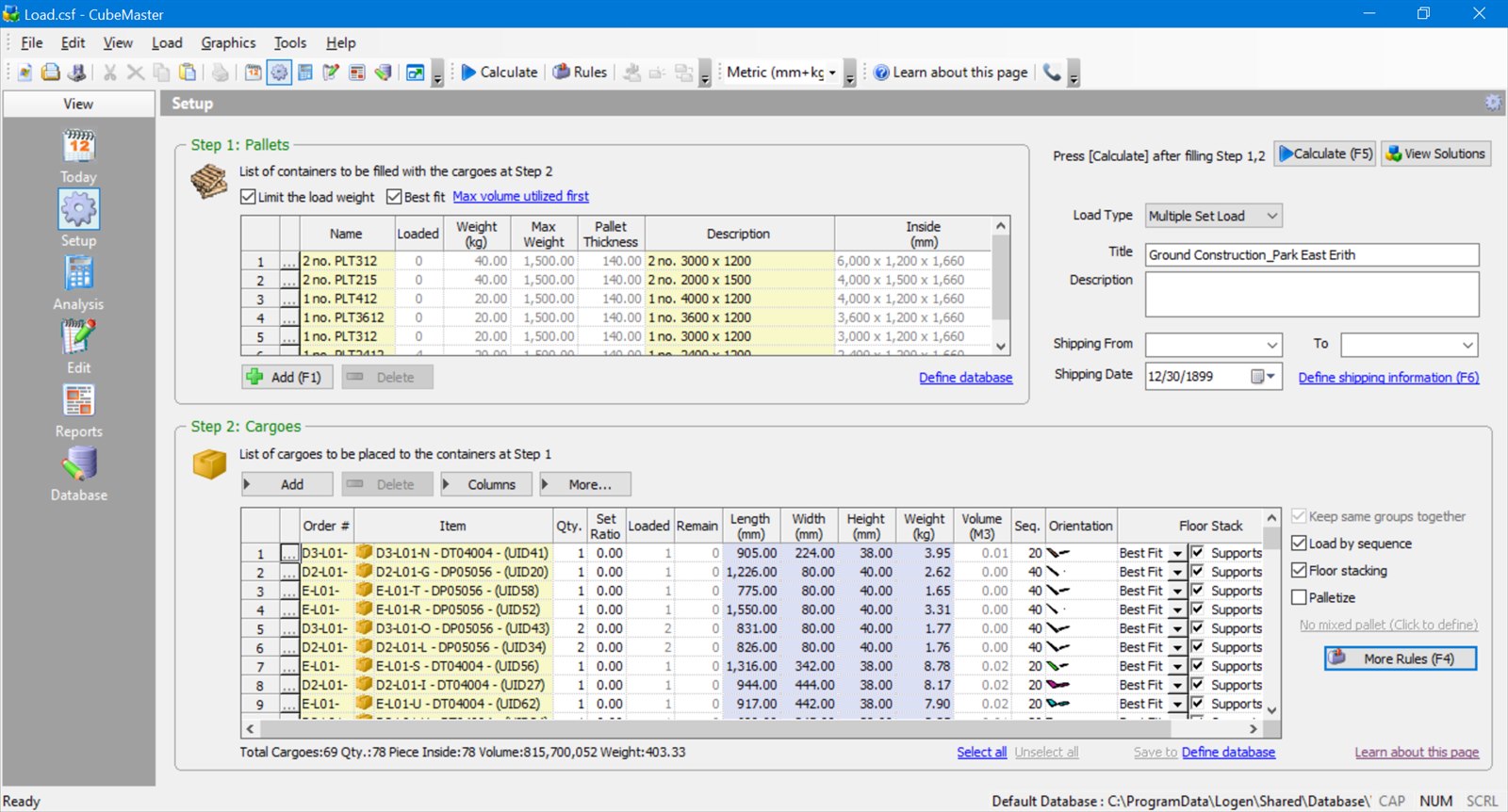
Task: Open the File menu
Action: pyautogui.click(x=32, y=42)
